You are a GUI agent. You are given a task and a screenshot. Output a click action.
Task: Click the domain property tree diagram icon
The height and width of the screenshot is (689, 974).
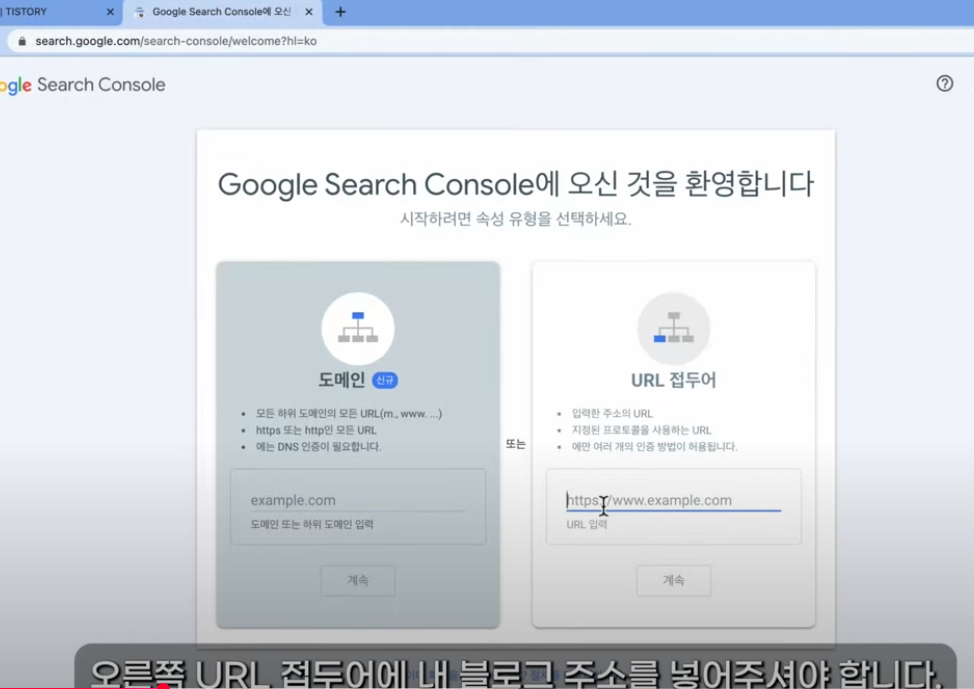click(357, 328)
